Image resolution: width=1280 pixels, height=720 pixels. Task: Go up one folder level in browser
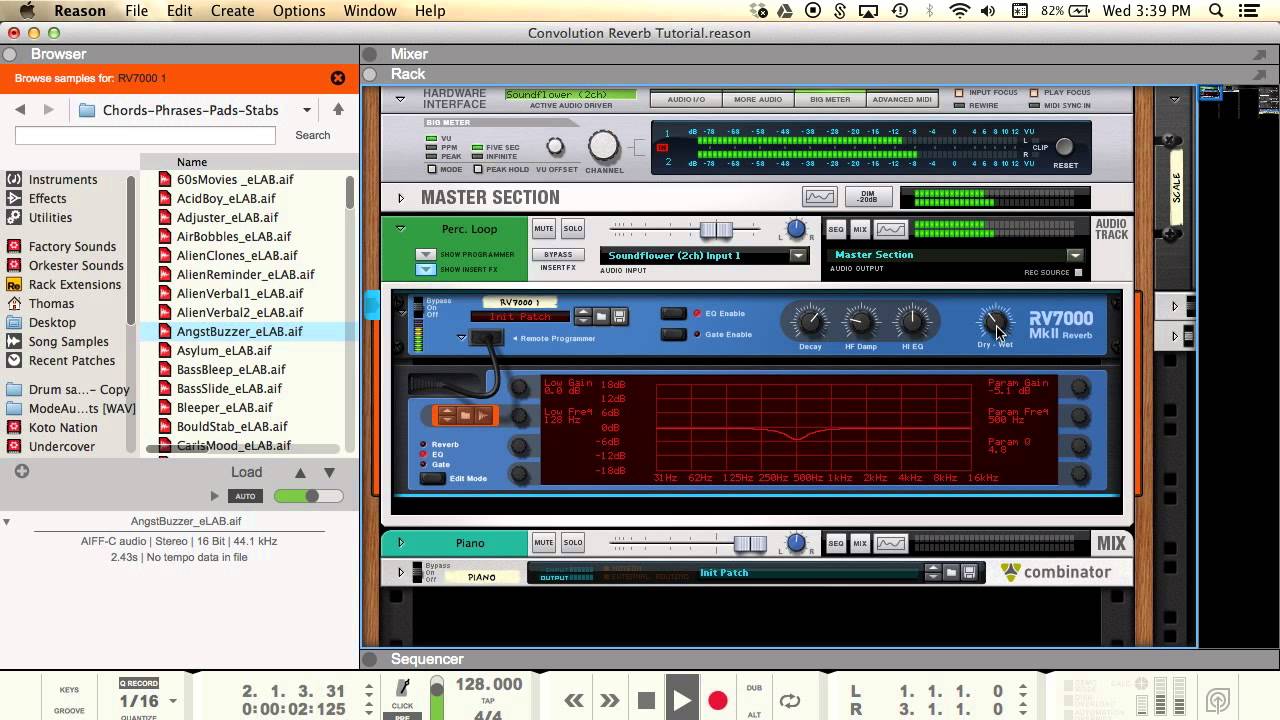coord(338,110)
